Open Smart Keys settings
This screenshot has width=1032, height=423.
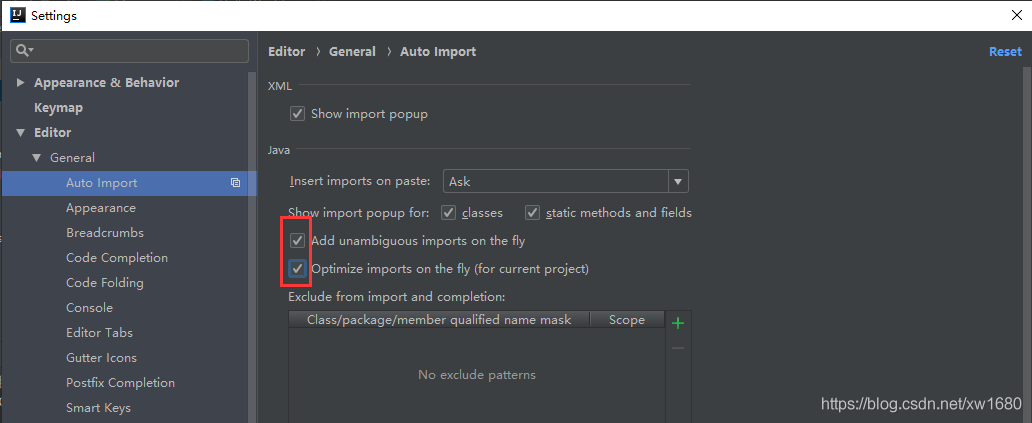(x=98, y=408)
